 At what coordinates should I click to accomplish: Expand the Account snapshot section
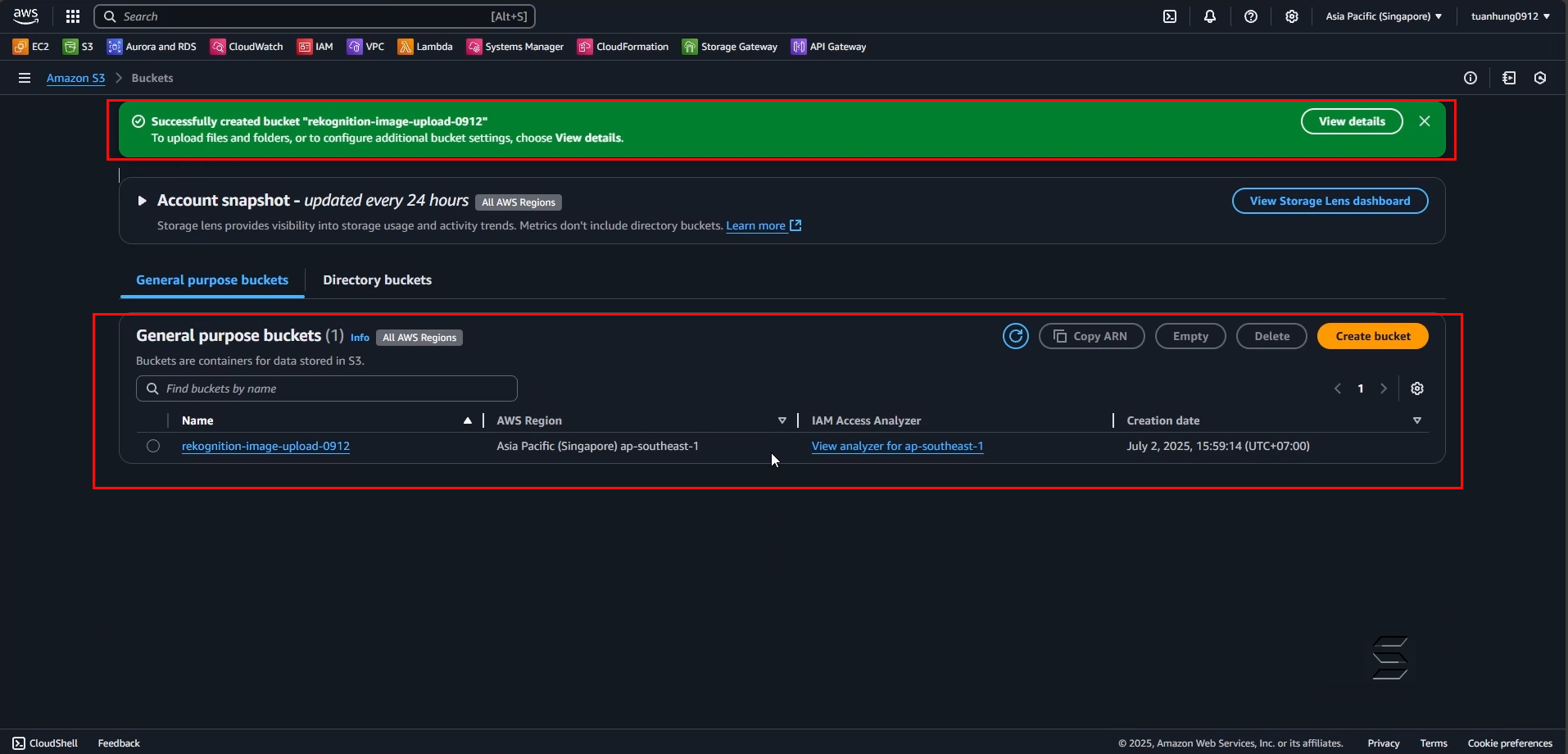pyautogui.click(x=142, y=201)
